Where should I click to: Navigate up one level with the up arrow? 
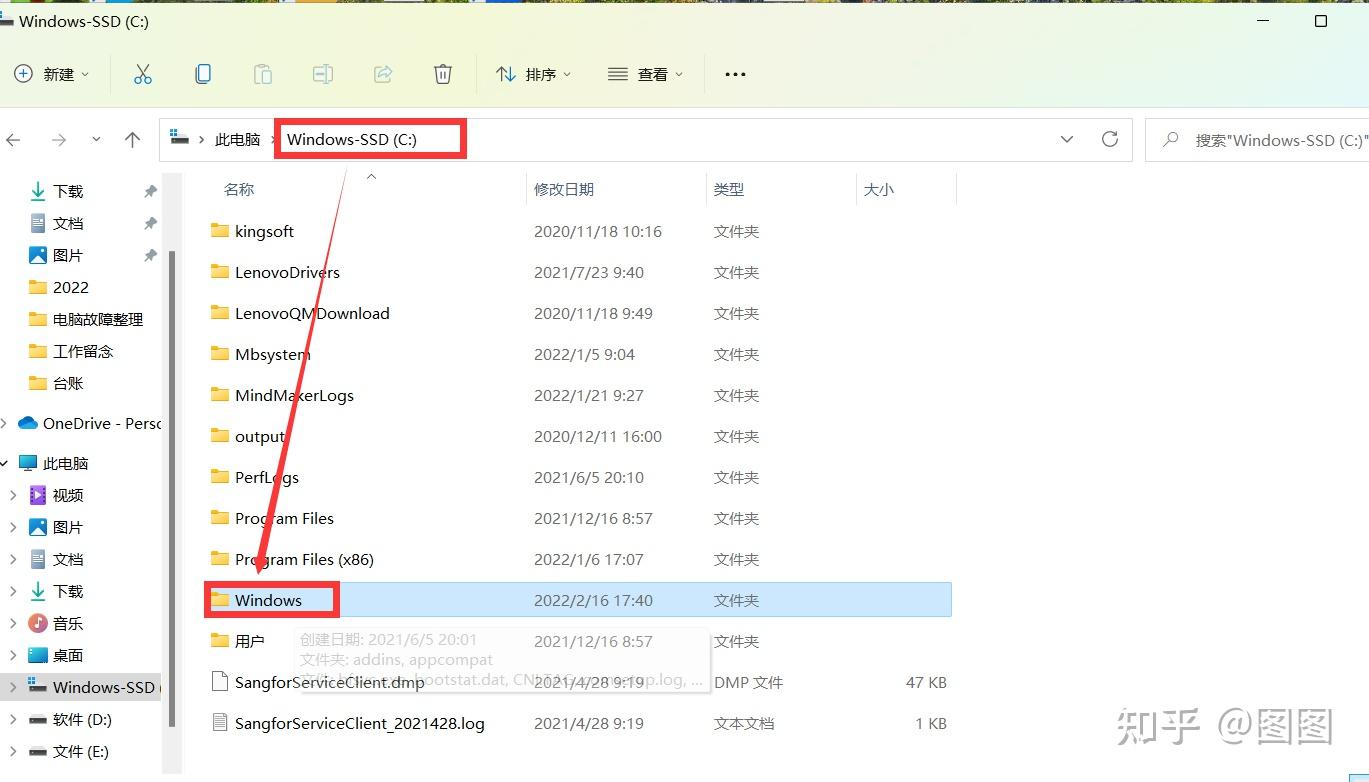(132, 139)
